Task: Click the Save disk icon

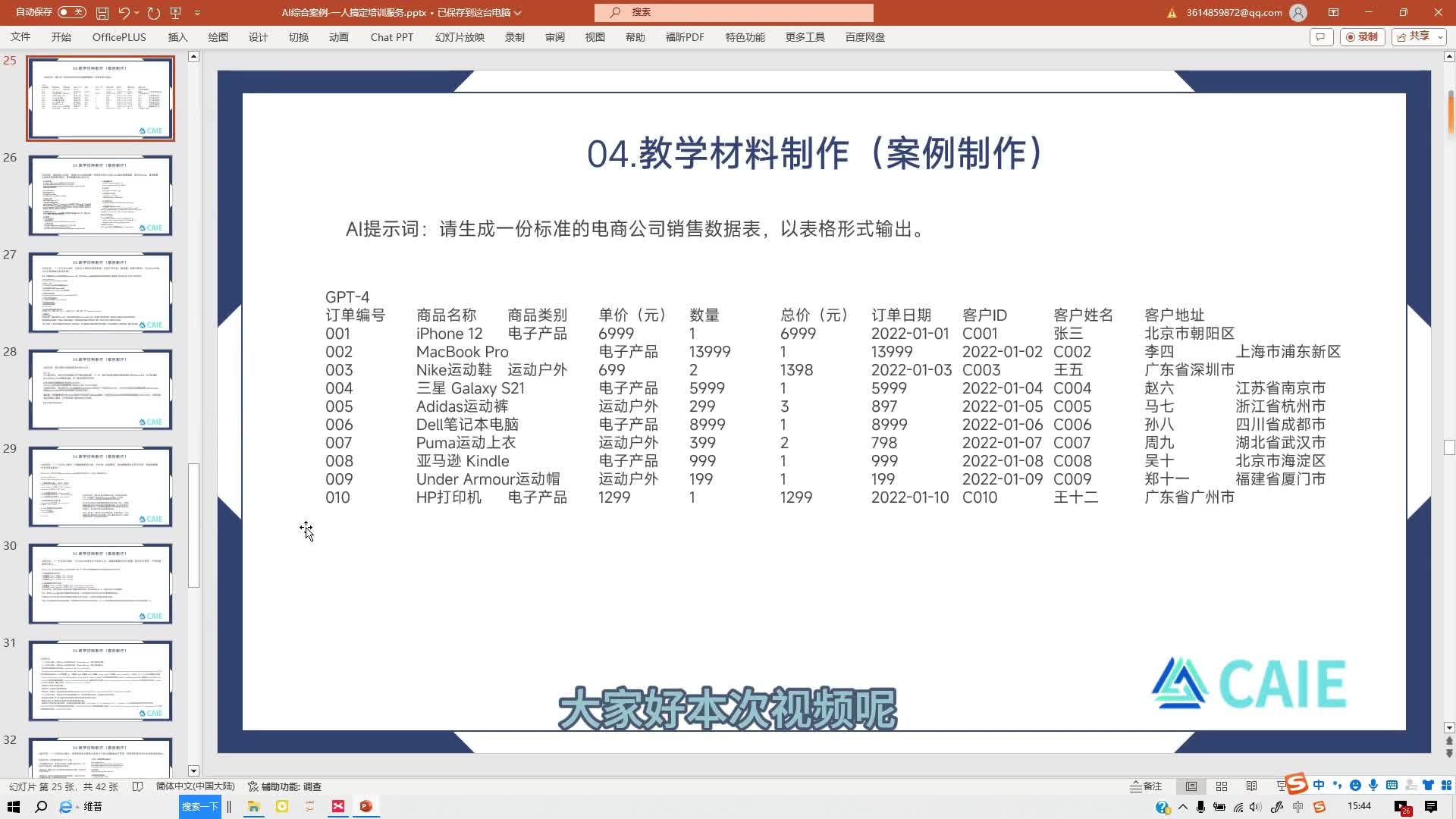Action: pyautogui.click(x=102, y=13)
